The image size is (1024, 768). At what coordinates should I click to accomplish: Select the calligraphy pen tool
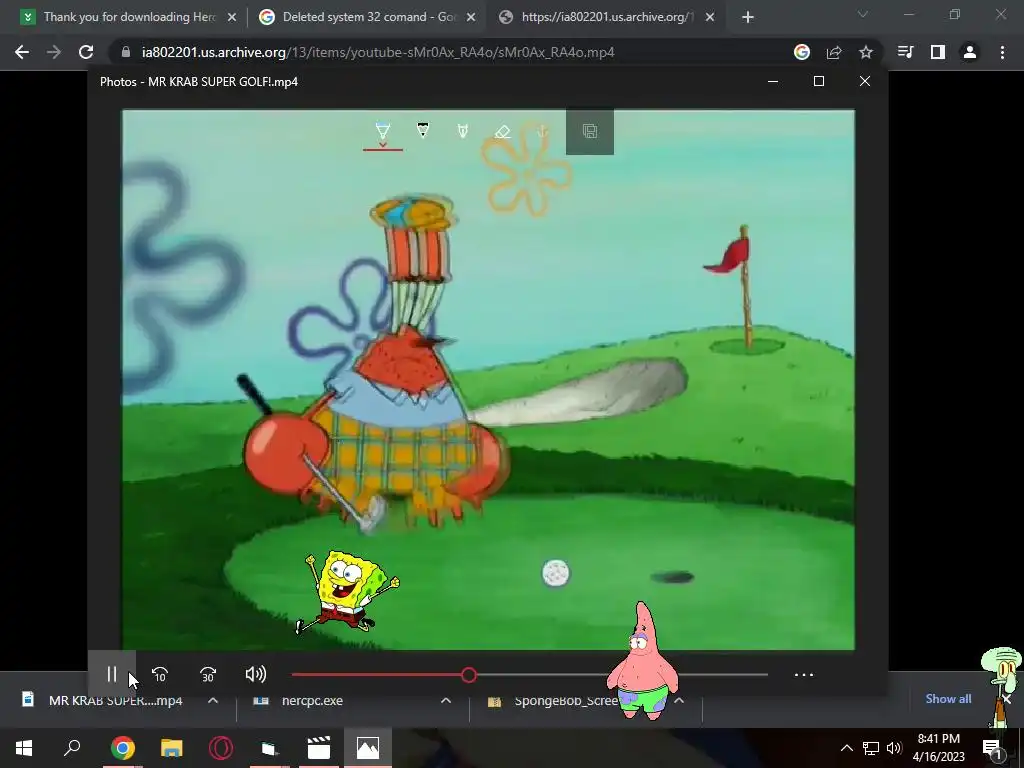coord(462,131)
